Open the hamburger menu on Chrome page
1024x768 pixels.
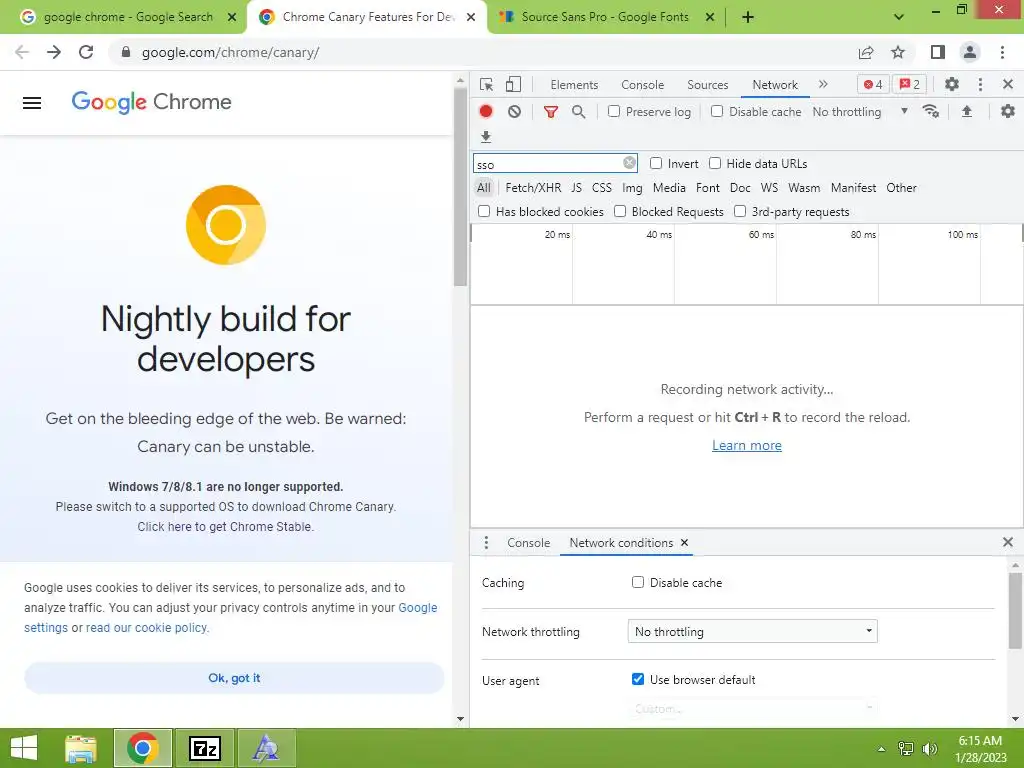point(32,103)
